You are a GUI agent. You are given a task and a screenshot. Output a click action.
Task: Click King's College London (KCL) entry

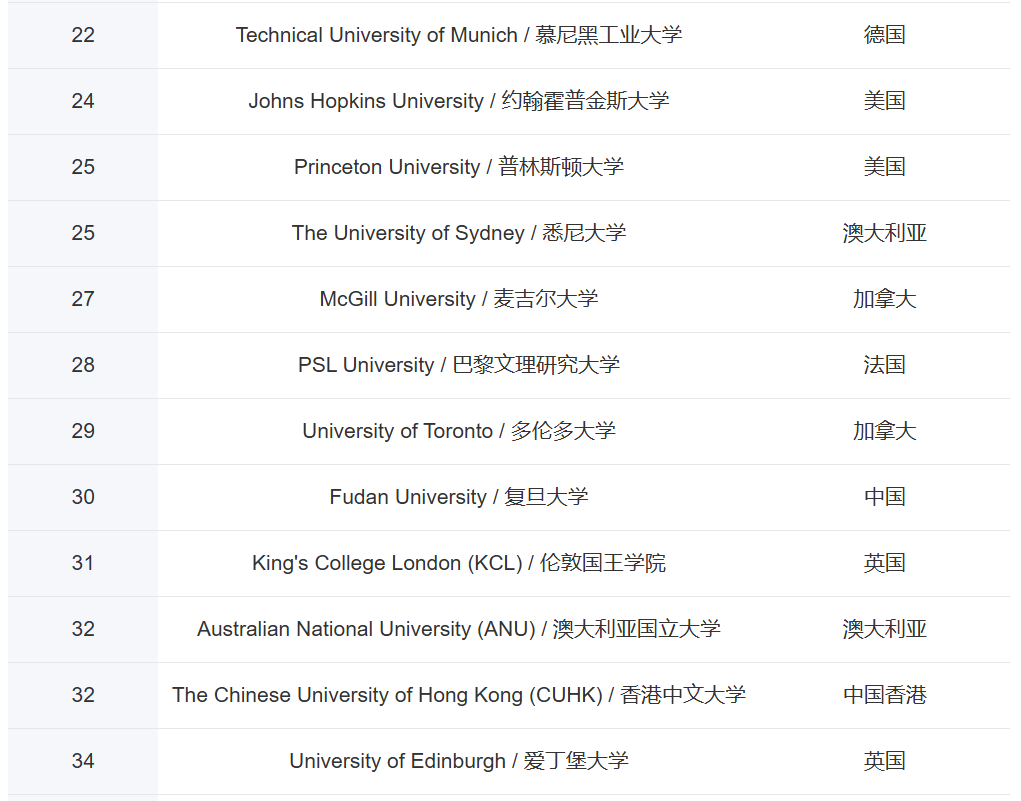(458, 563)
